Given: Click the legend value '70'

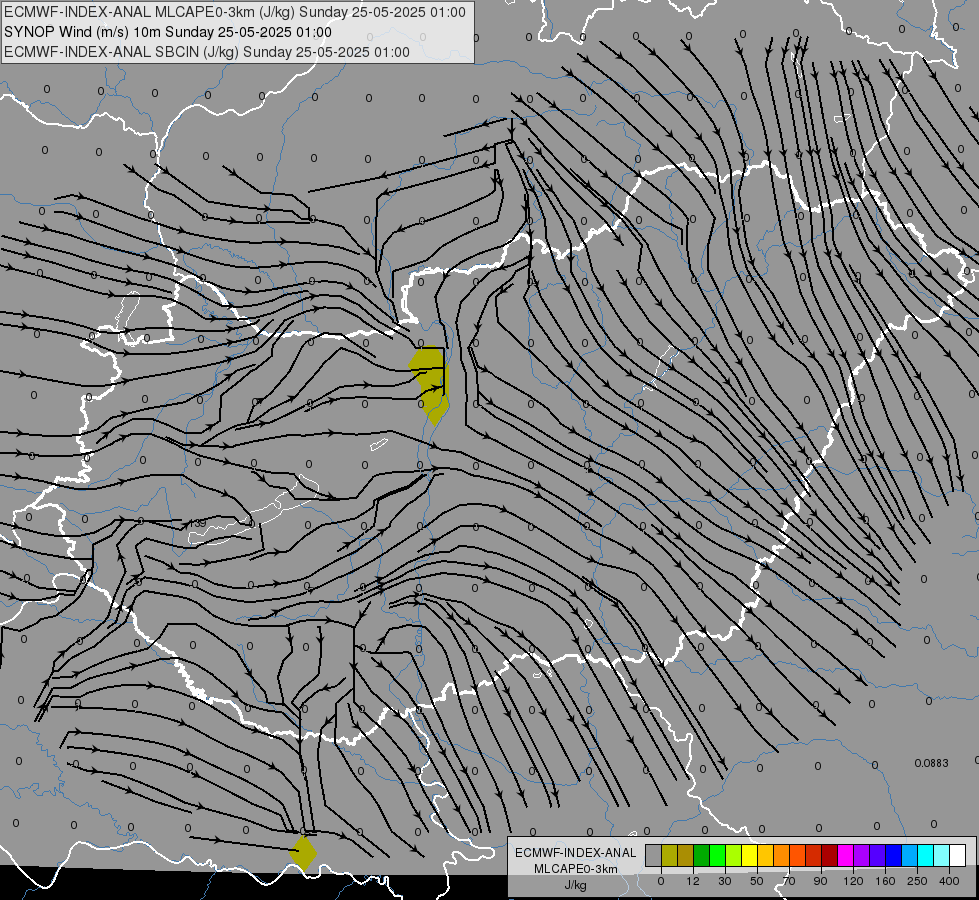Looking at the screenshot, I should click(x=789, y=881).
